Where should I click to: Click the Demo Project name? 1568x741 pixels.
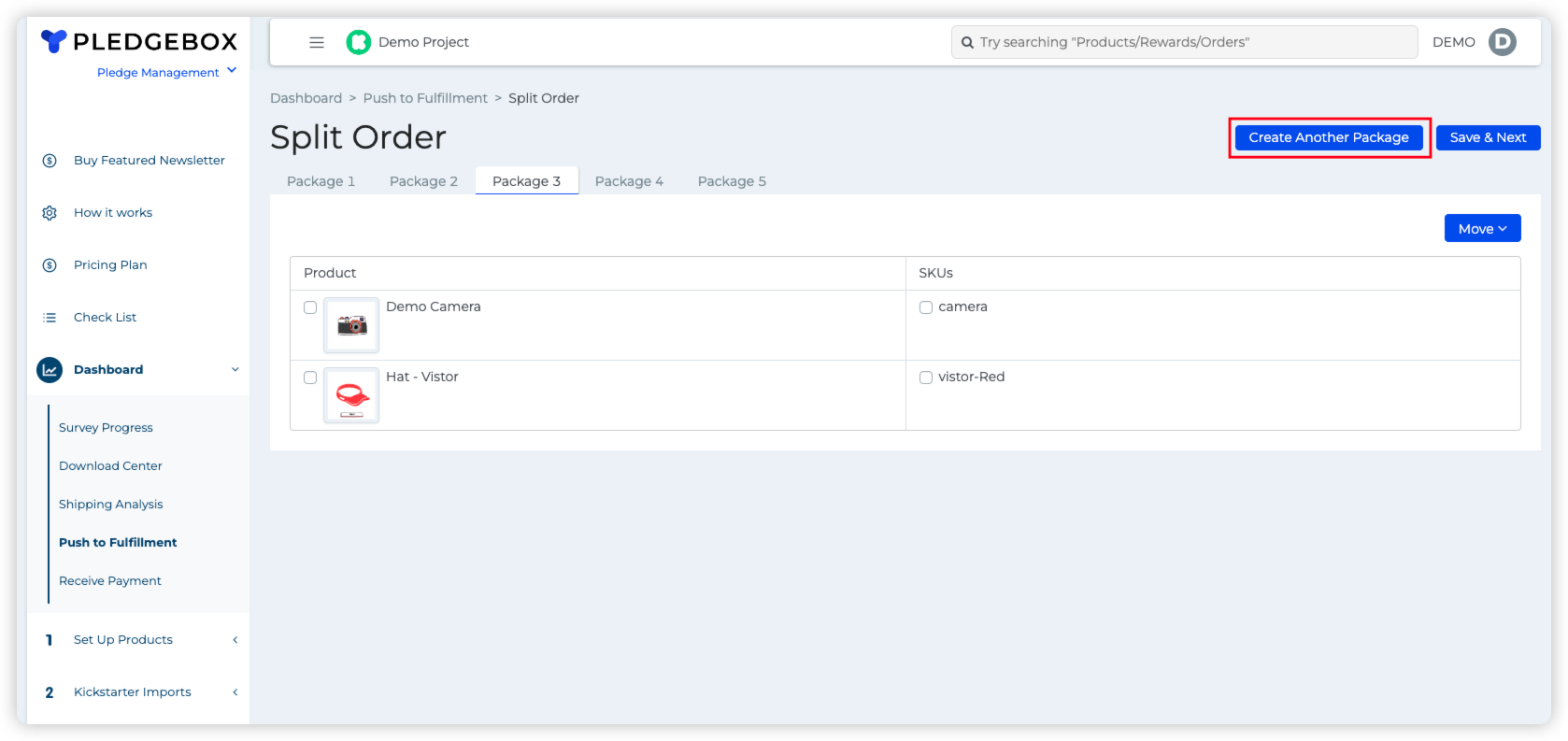click(423, 42)
